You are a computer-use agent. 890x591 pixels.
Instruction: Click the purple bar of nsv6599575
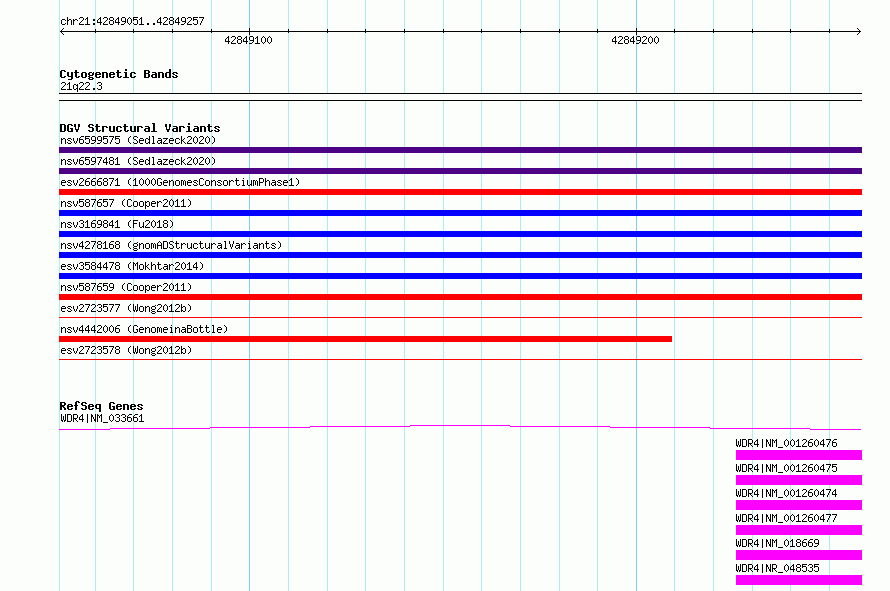[x=460, y=150]
